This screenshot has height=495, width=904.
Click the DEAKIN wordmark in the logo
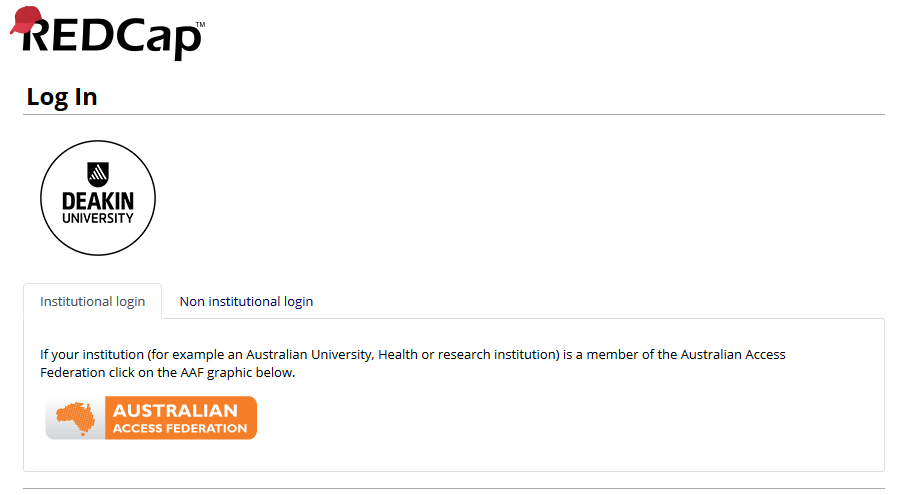point(98,201)
